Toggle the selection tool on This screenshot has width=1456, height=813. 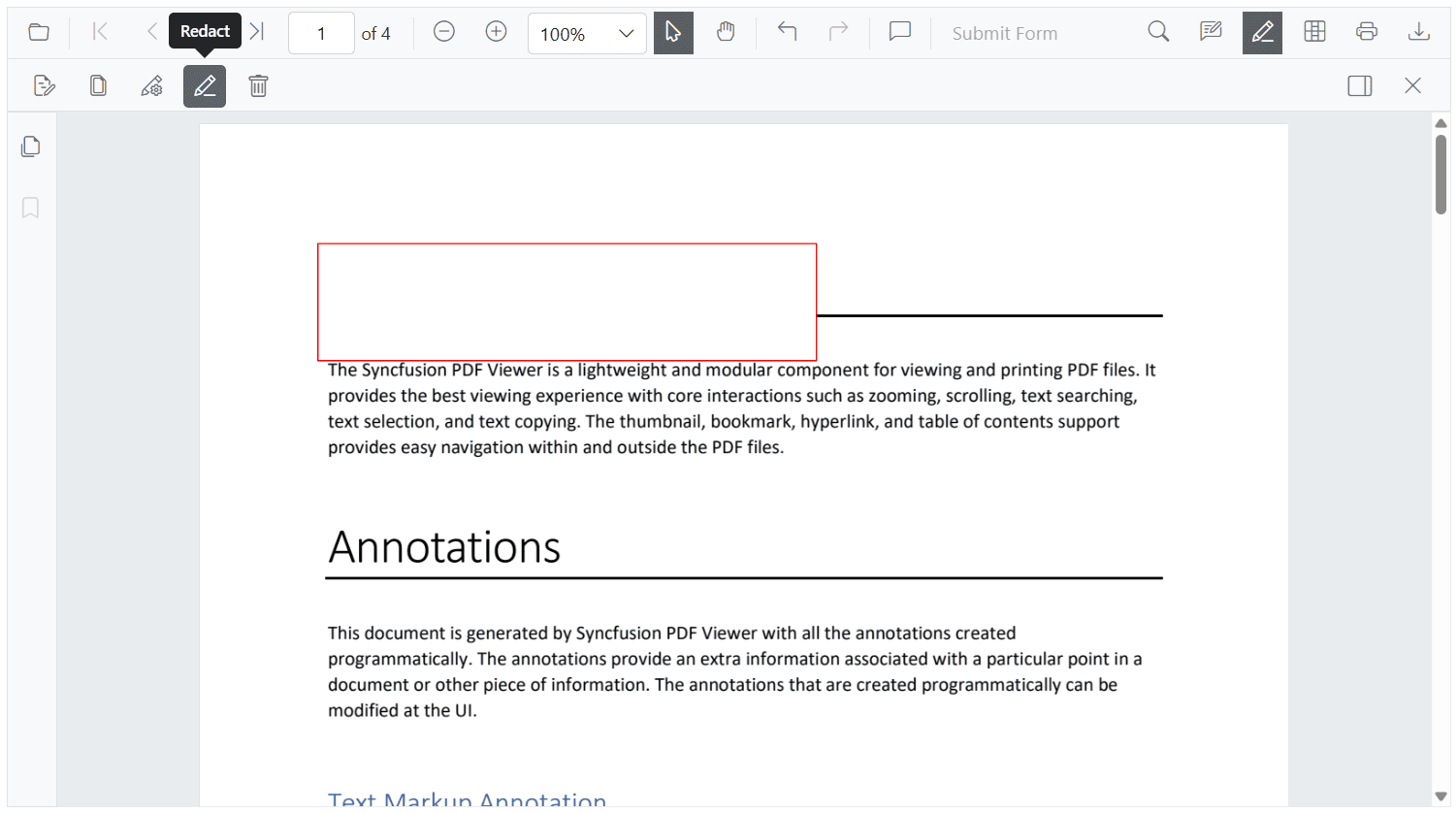[x=673, y=32]
